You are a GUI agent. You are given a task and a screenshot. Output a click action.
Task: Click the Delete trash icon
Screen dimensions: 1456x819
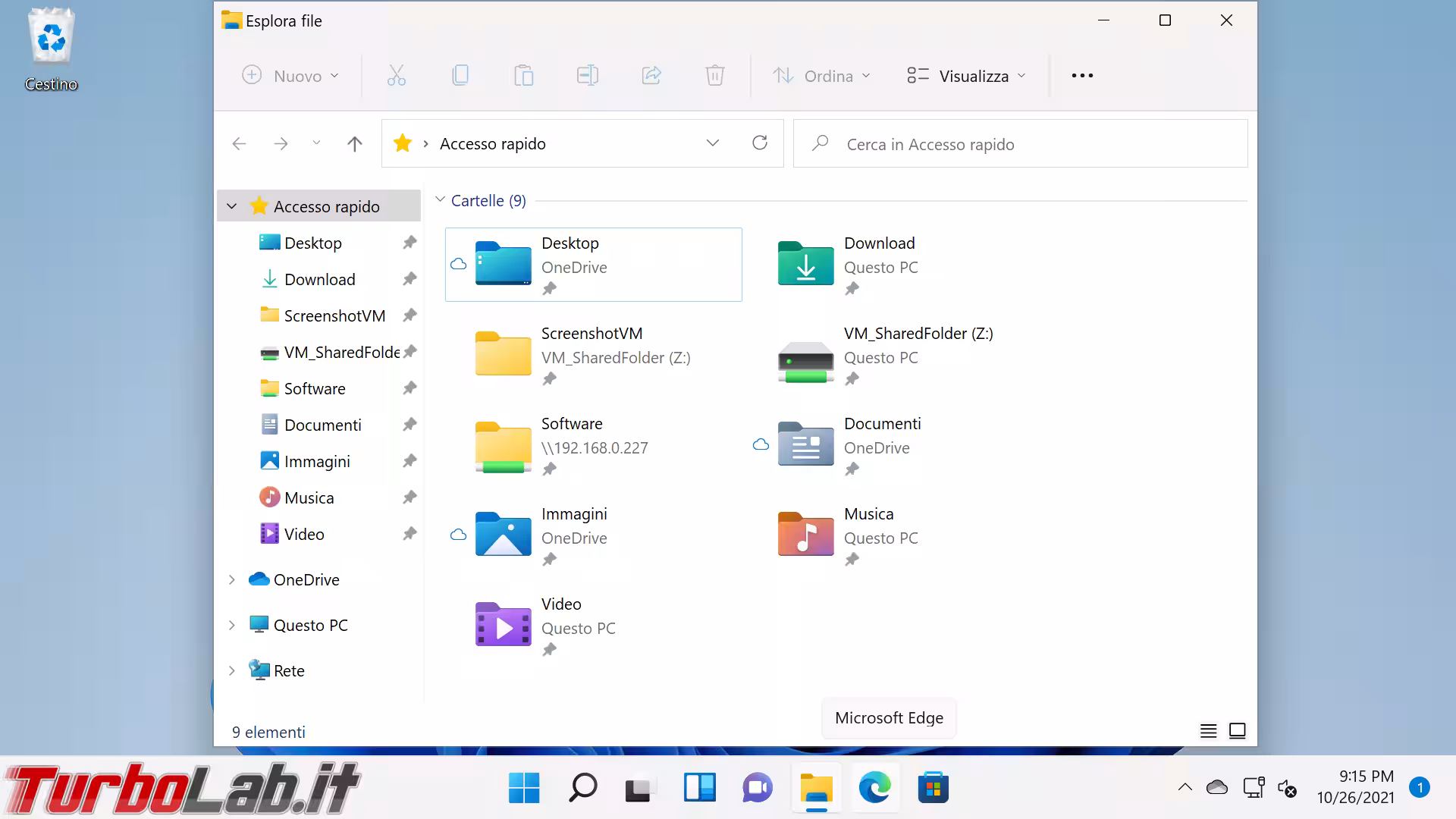pos(714,76)
